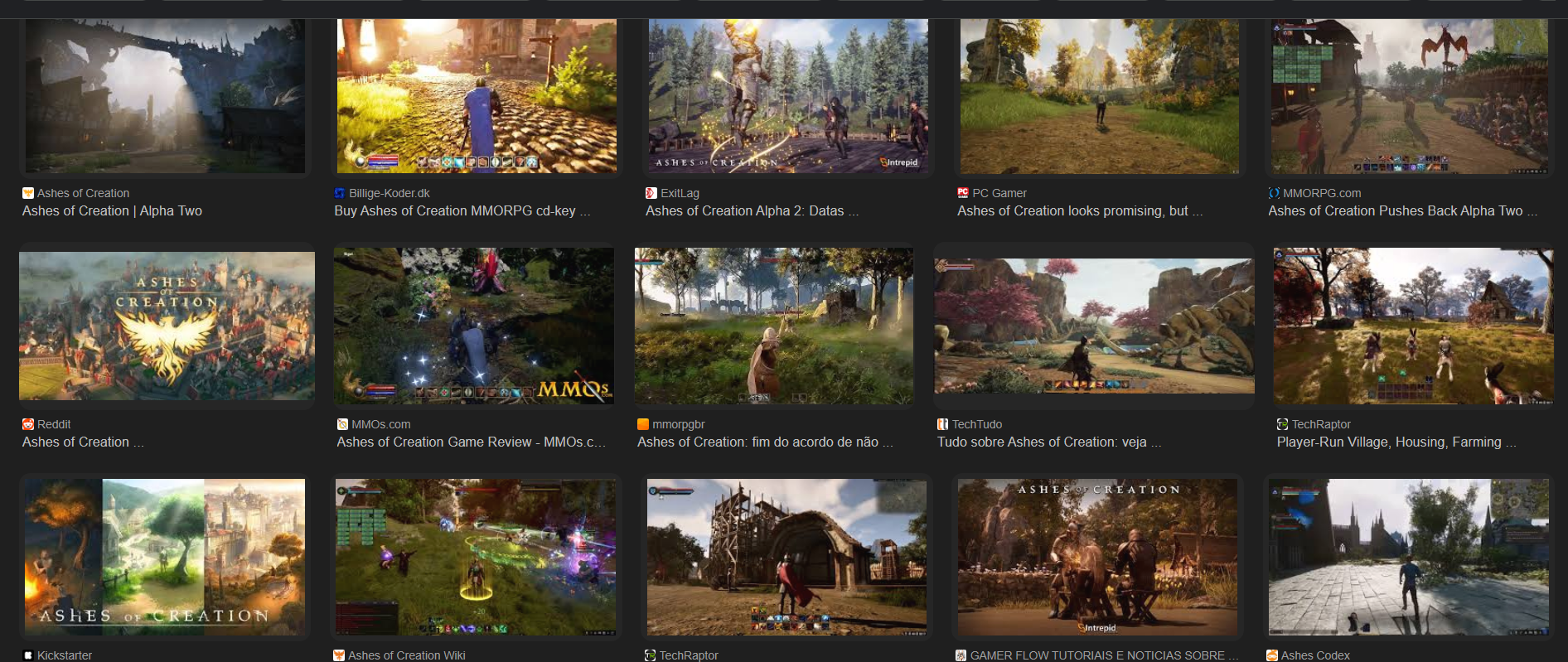This screenshot has height=662, width=1568.
Task: Select the GAMER FLOW armored knights thumbnail
Action: tap(1097, 558)
